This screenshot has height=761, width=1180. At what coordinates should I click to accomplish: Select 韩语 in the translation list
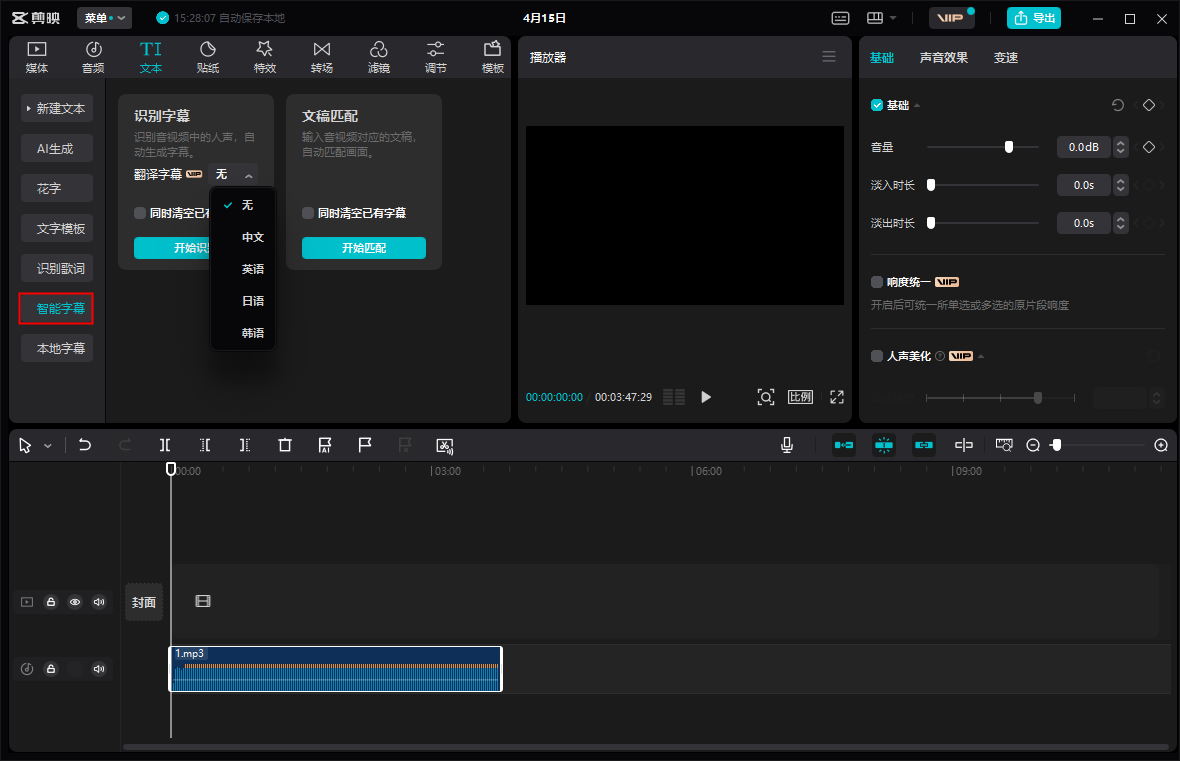[x=253, y=333]
